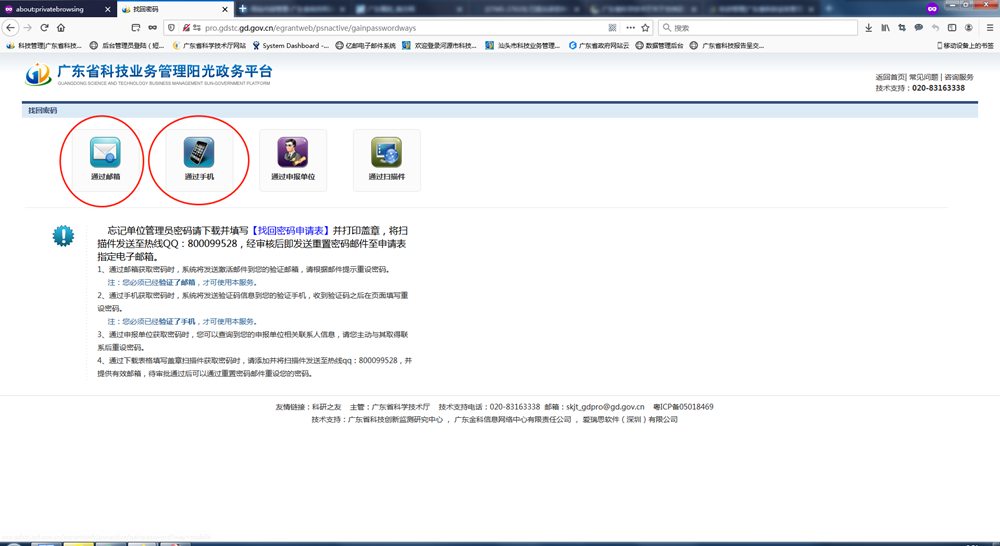Click the 通过邮箱 email recovery icon
The height and width of the screenshot is (546, 1000).
105,153
